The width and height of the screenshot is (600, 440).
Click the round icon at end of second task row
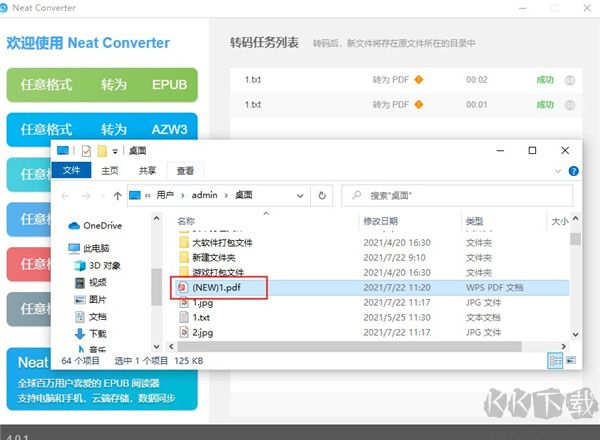(570, 105)
